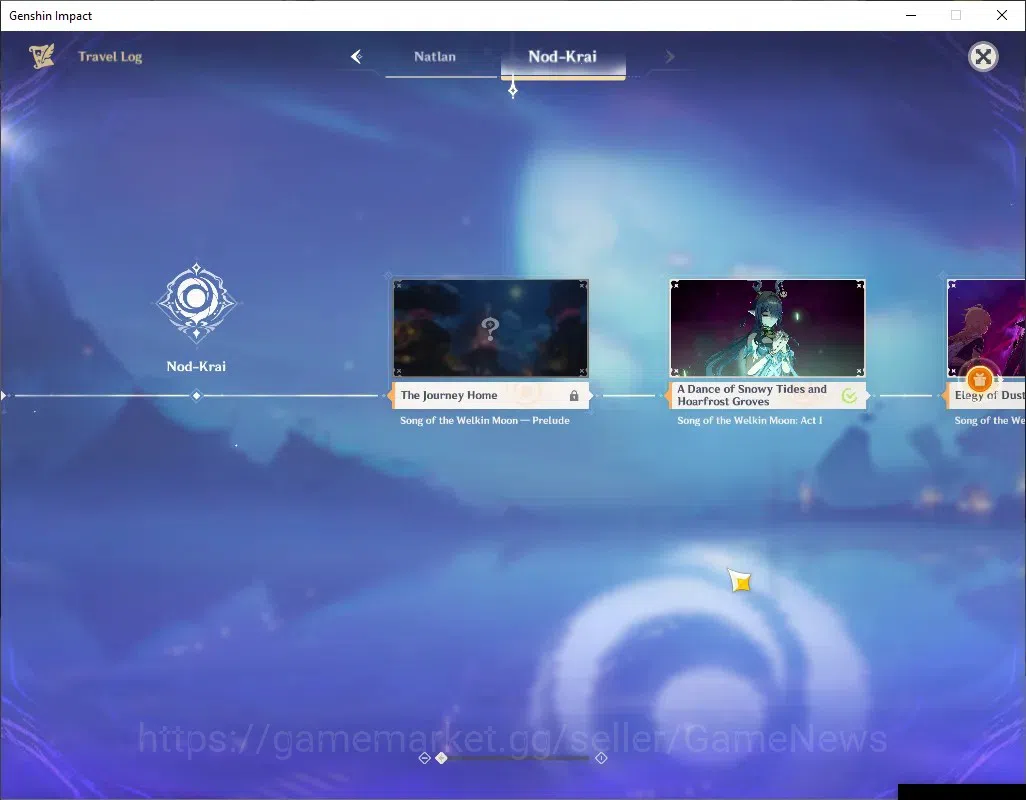
Task: Switch to the Natlan tab
Action: click(x=435, y=57)
